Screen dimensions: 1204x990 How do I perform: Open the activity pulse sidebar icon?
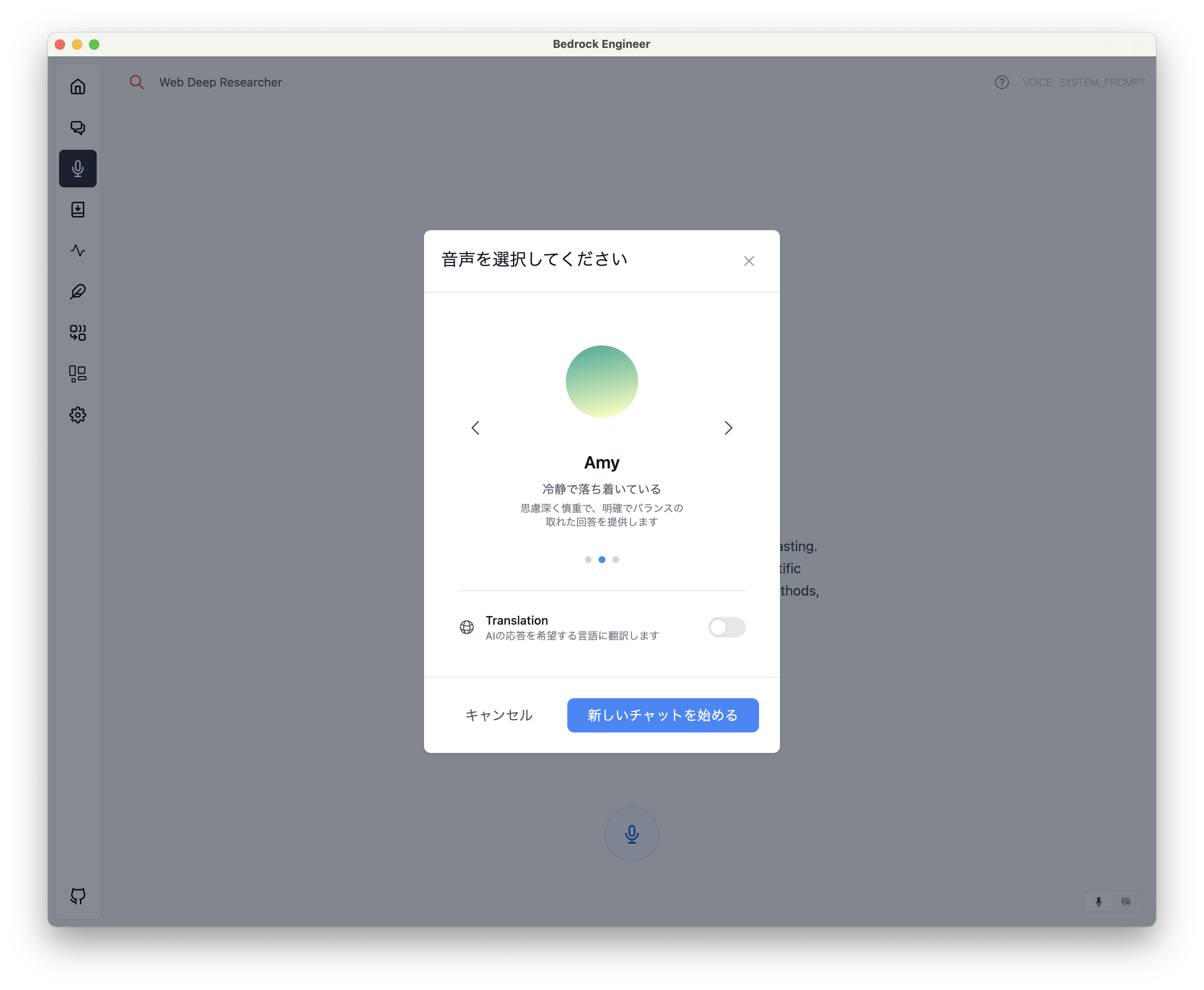click(77, 251)
